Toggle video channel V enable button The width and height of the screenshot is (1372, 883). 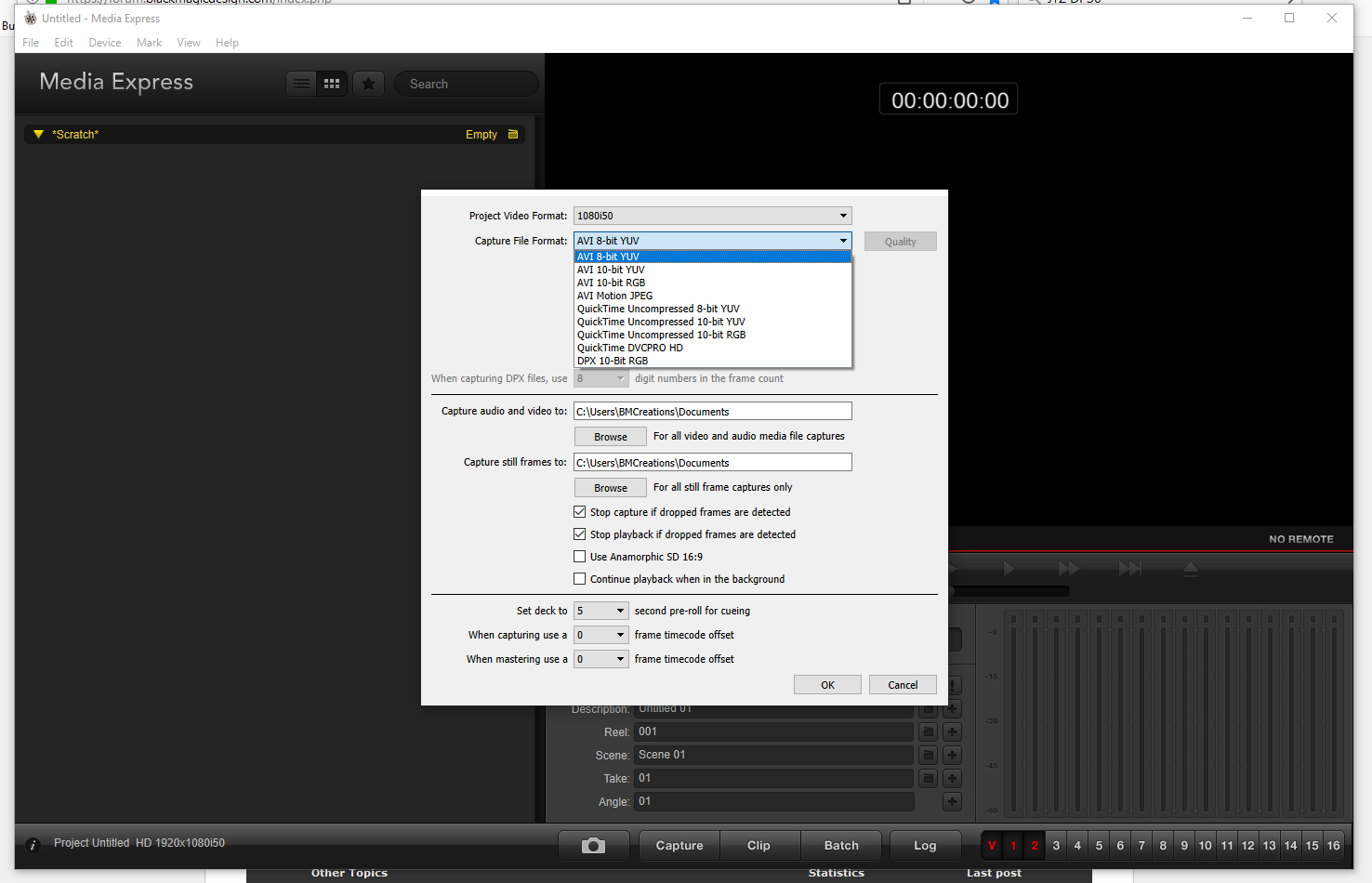(x=992, y=846)
